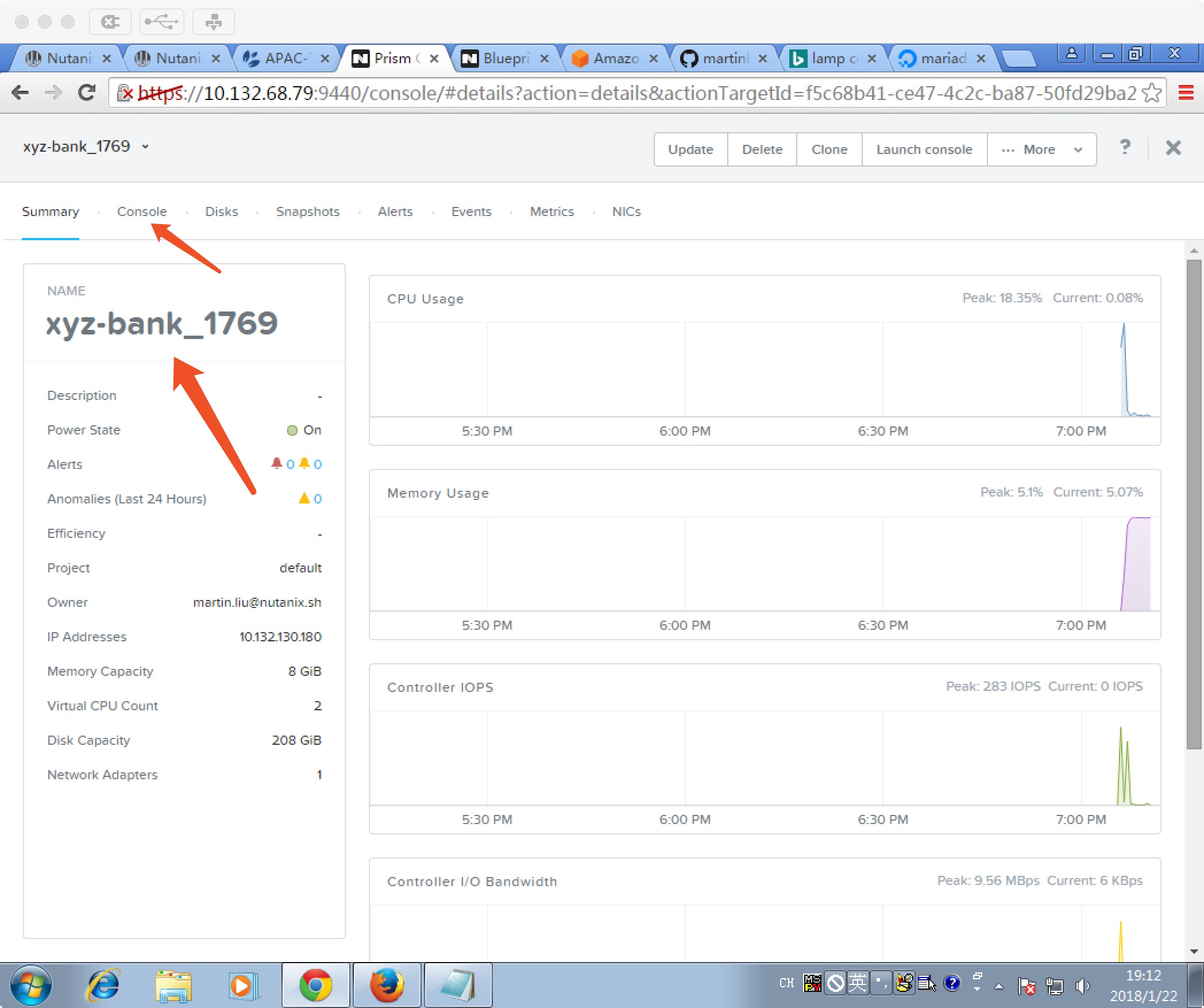
Task: Bookmark this page with the star icon
Action: pos(1152,93)
